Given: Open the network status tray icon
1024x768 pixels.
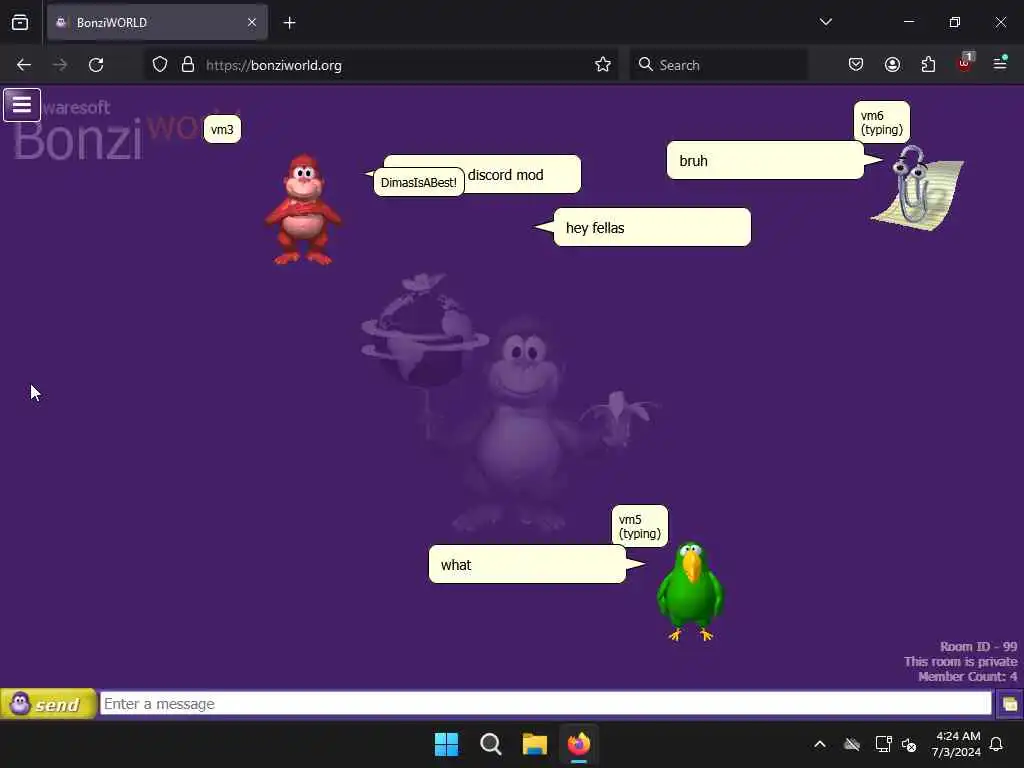Looking at the screenshot, I should click(x=883, y=744).
